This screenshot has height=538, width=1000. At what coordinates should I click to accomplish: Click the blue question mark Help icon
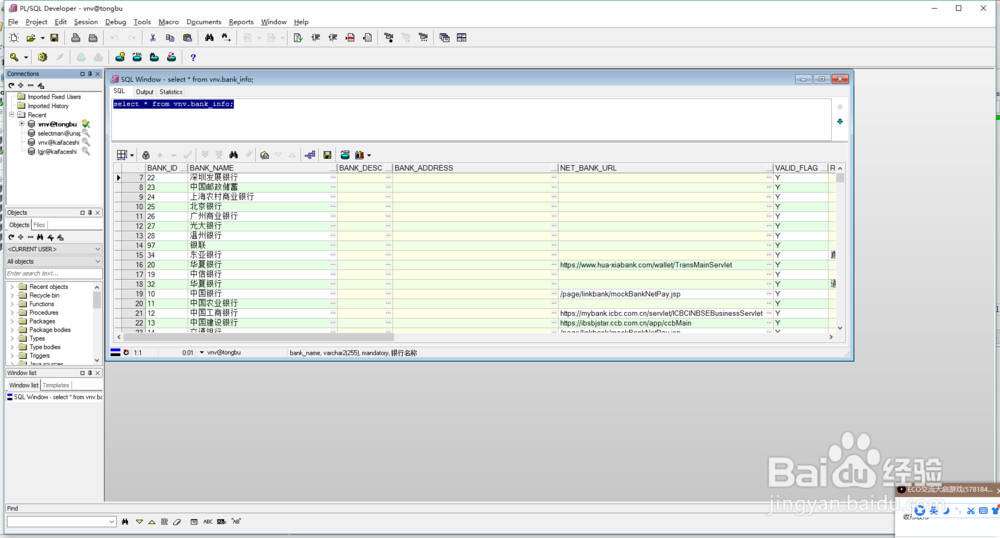[193, 57]
